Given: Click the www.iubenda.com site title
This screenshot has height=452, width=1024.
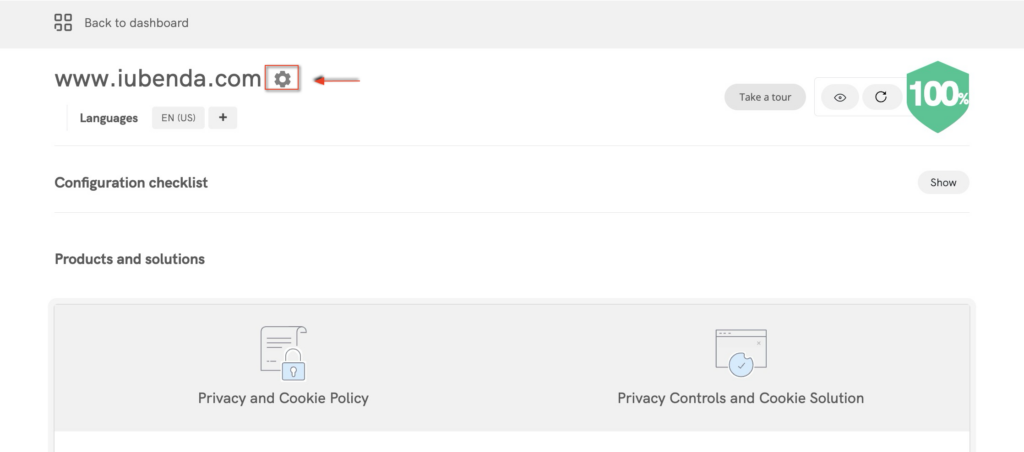Looking at the screenshot, I should click(158, 79).
